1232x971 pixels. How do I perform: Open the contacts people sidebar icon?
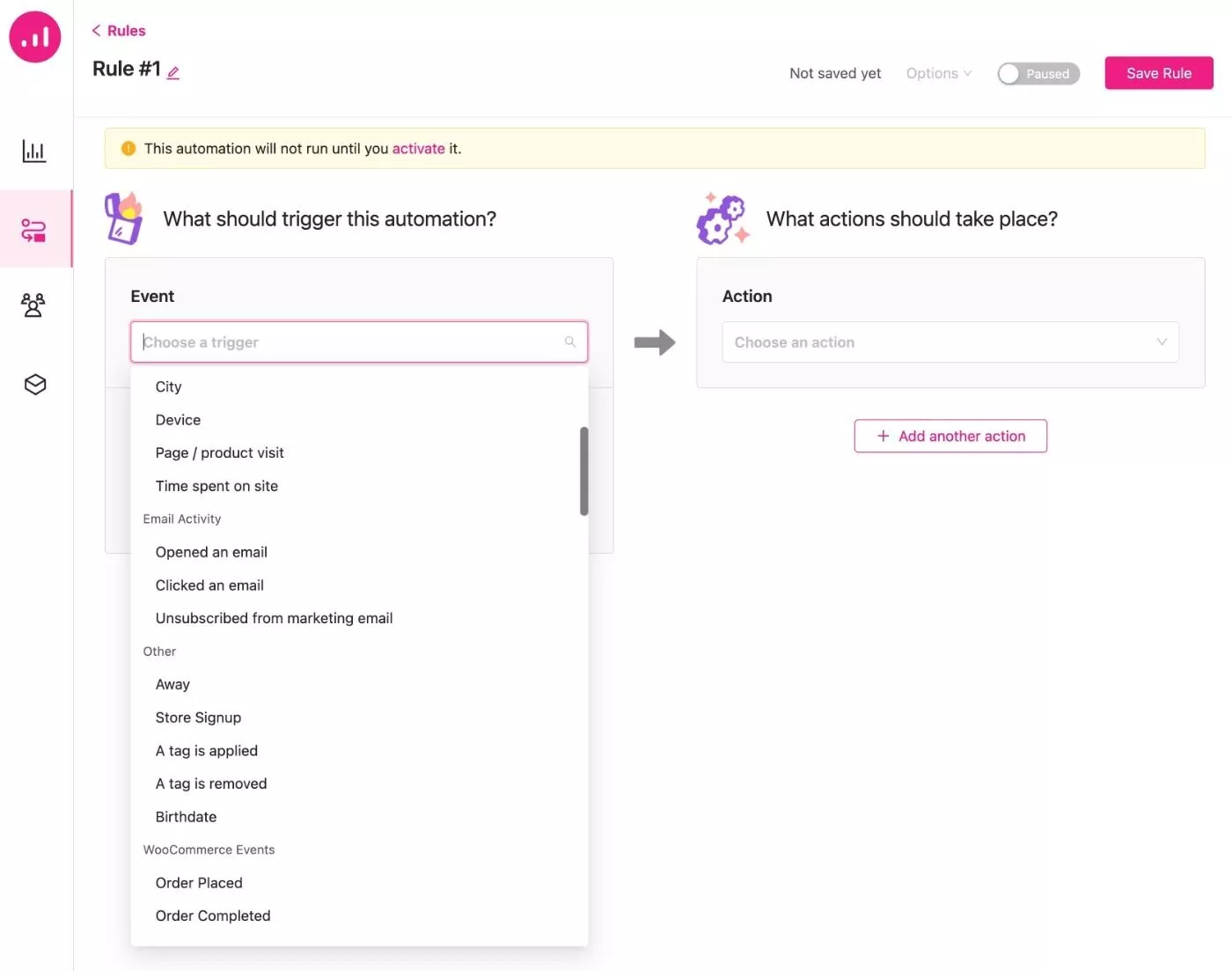(33, 305)
